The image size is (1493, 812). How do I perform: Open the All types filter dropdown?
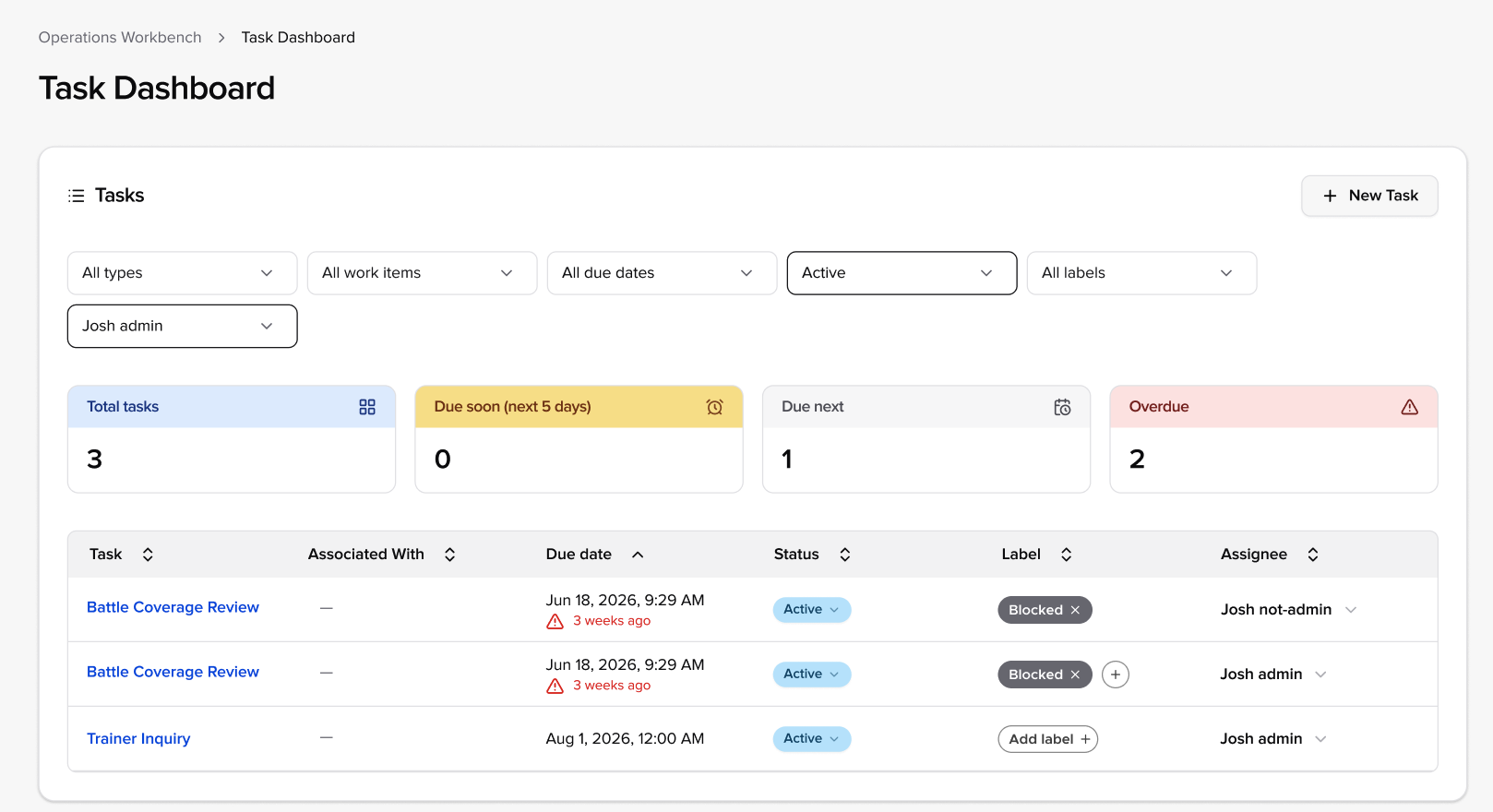coord(183,273)
